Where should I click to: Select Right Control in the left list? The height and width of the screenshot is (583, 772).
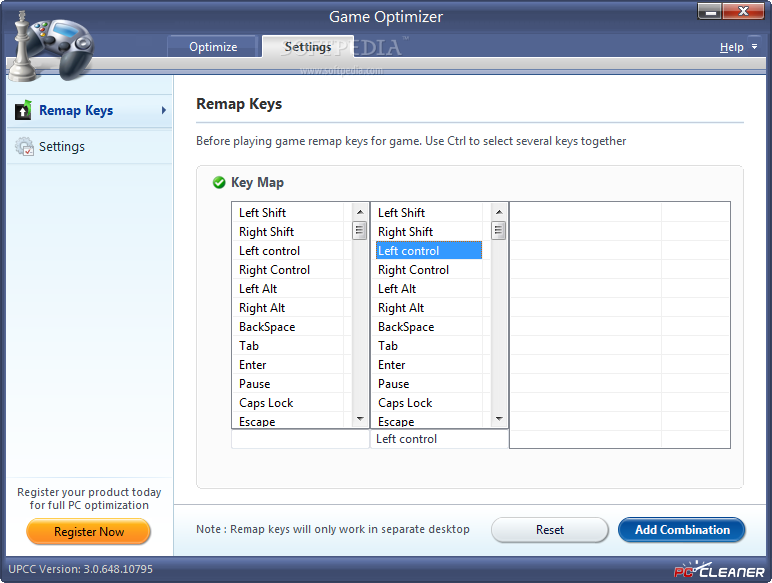click(292, 270)
